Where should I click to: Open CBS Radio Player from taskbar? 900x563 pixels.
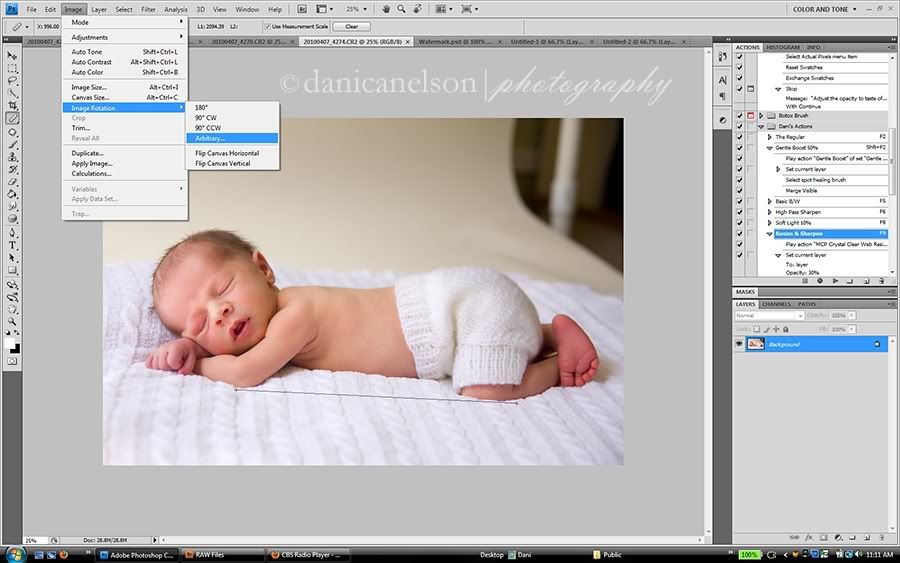click(x=309, y=555)
